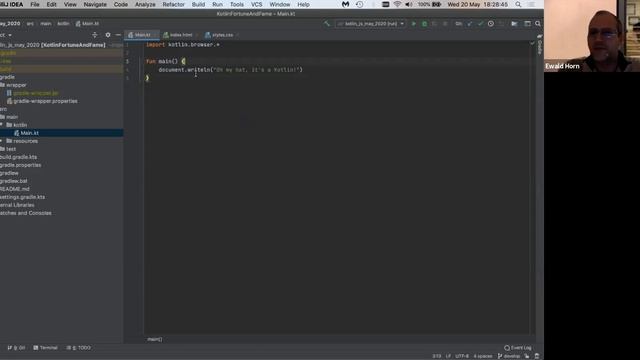Image resolution: width=640 pixels, height=360 pixels.
Task: Click the VCS commit checkmark icon
Action: pyautogui.click(x=480, y=24)
